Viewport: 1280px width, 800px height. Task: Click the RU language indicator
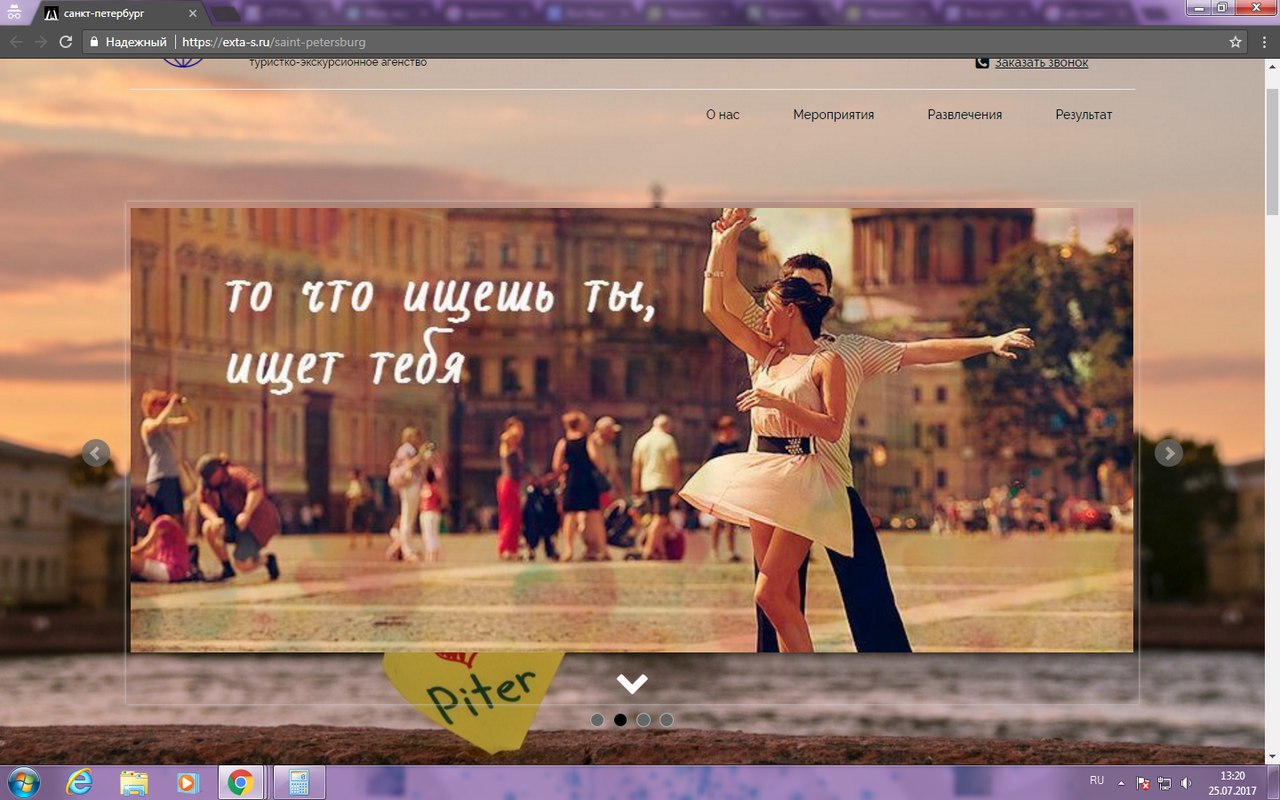[1097, 780]
